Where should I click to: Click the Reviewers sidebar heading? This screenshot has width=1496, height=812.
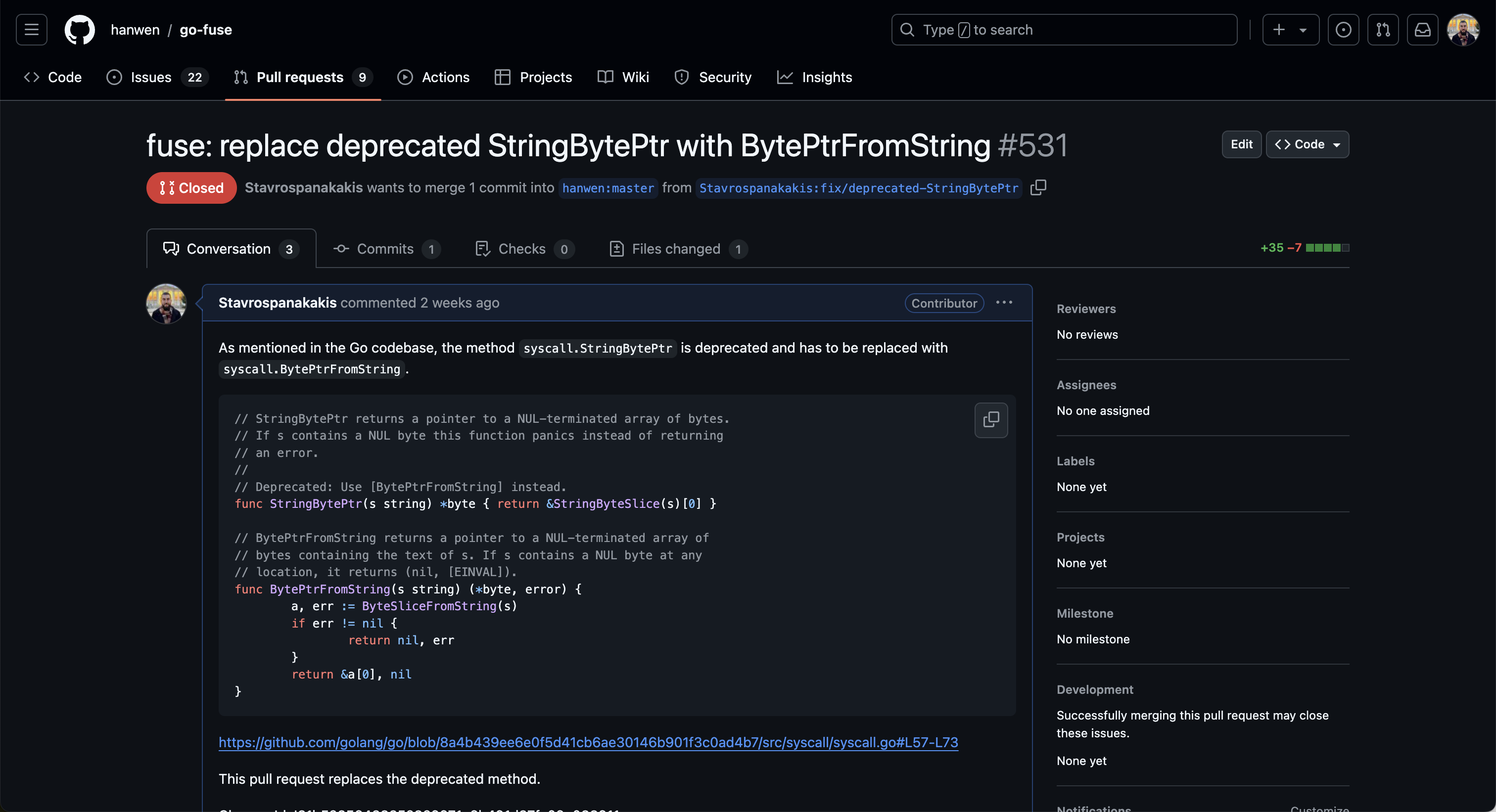1085,309
